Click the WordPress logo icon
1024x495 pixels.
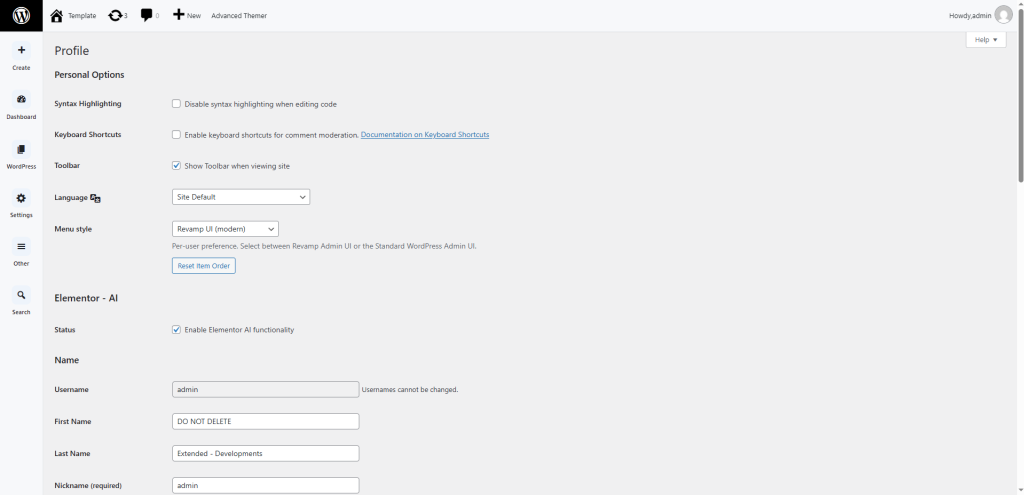pos(21,15)
